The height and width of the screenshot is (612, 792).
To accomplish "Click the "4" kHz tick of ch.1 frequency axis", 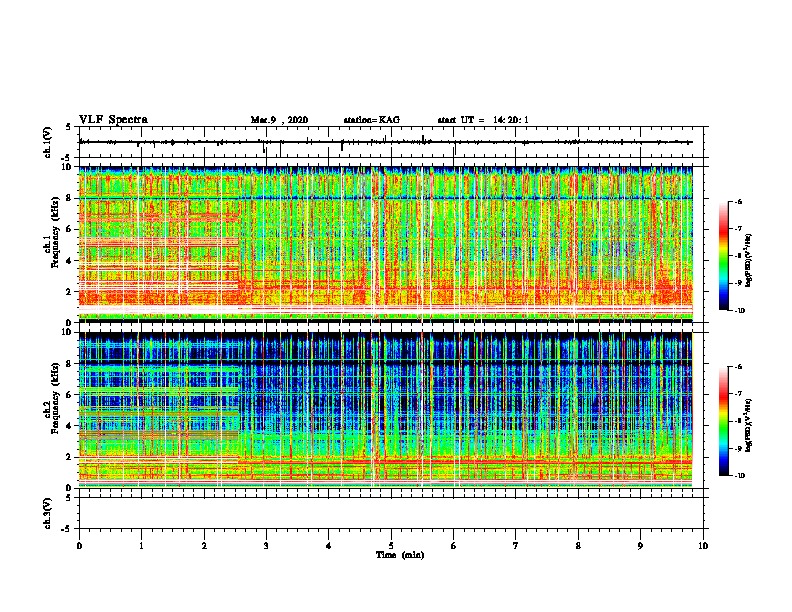I will pos(70,261).
